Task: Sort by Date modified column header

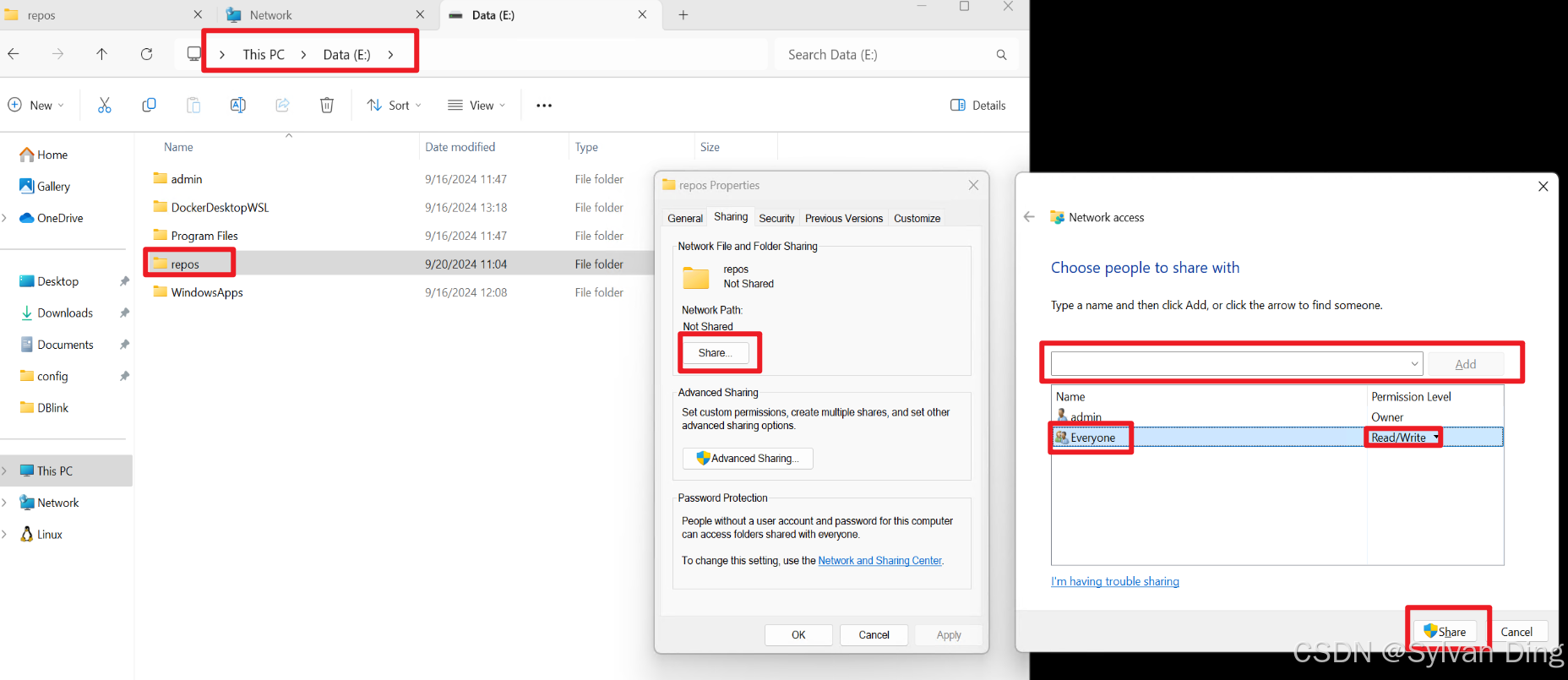Action: (460, 147)
